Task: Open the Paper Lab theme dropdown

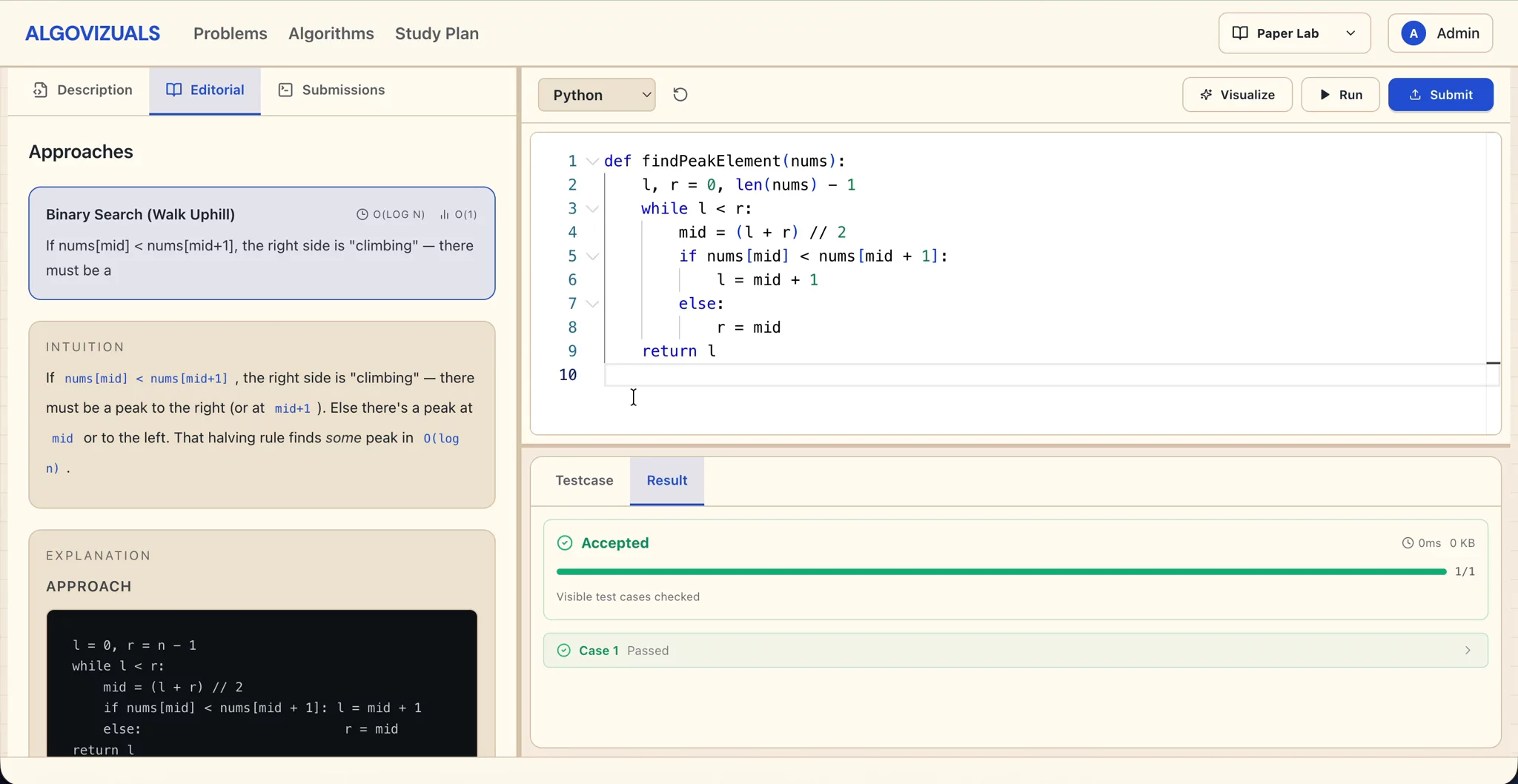Action: [x=1294, y=33]
